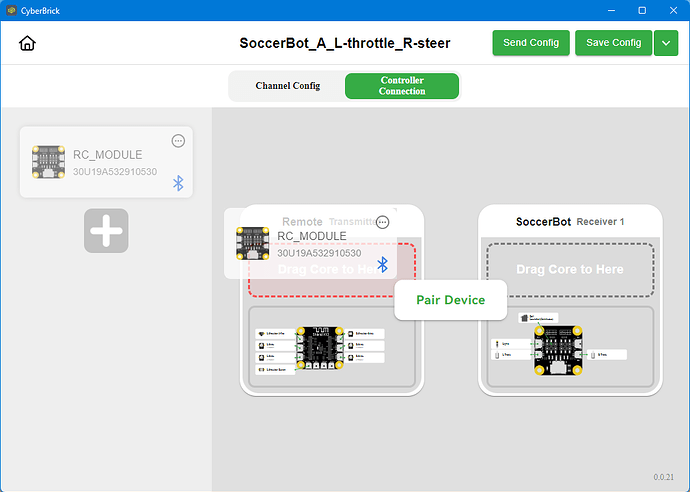Click Bluetooth icon on sidebar RC_MODULE card
The height and width of the screenshot is (492, 690).
[178, 183]
